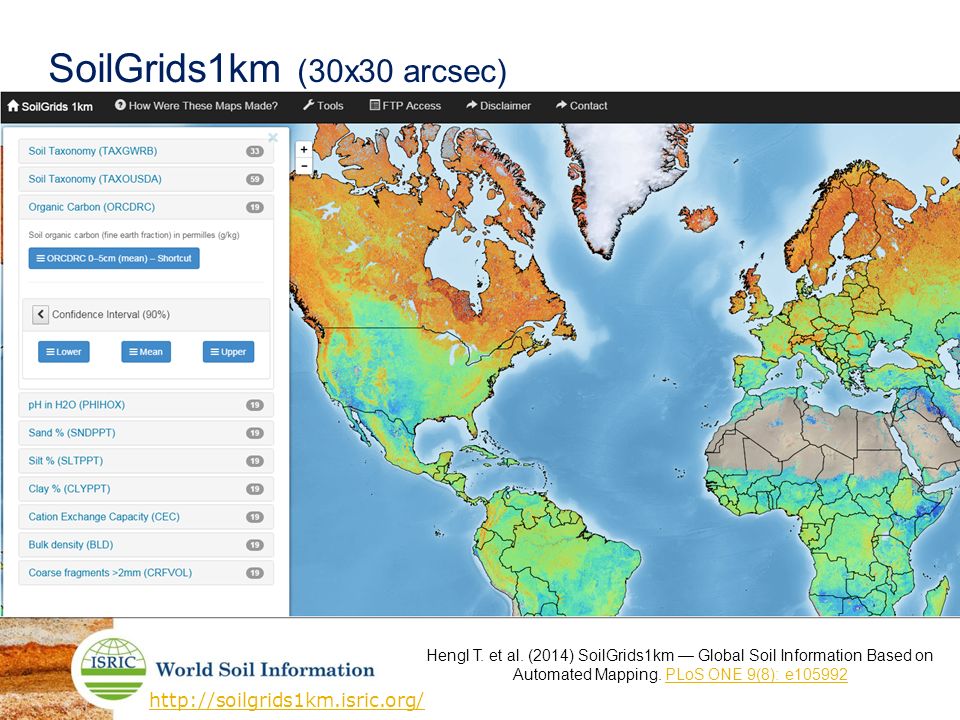Click the ISRIC globe logo

tap(113, 667)
